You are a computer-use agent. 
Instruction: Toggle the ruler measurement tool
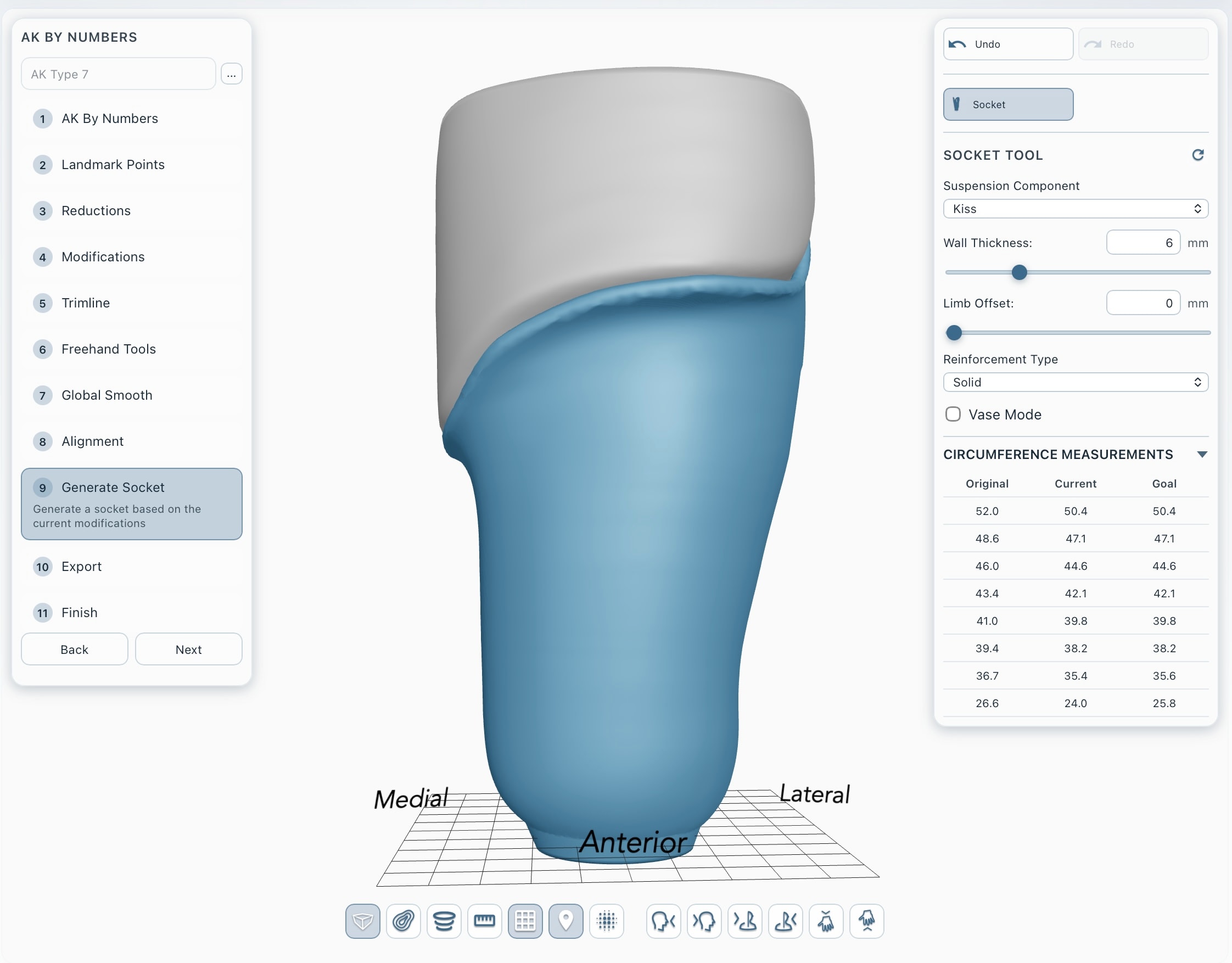(x=485, y=921)
